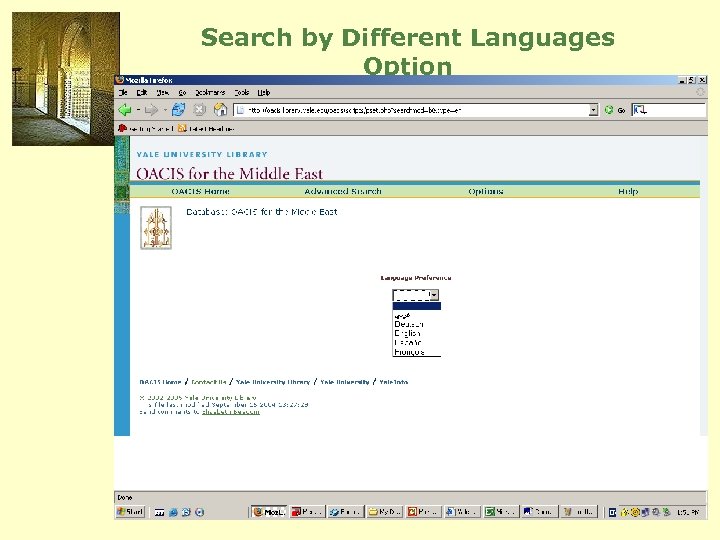Click the green Back arrow in Firefox
Image resolution: width=720 pixels, height=540 pixels.
click(x=124, y=110)
